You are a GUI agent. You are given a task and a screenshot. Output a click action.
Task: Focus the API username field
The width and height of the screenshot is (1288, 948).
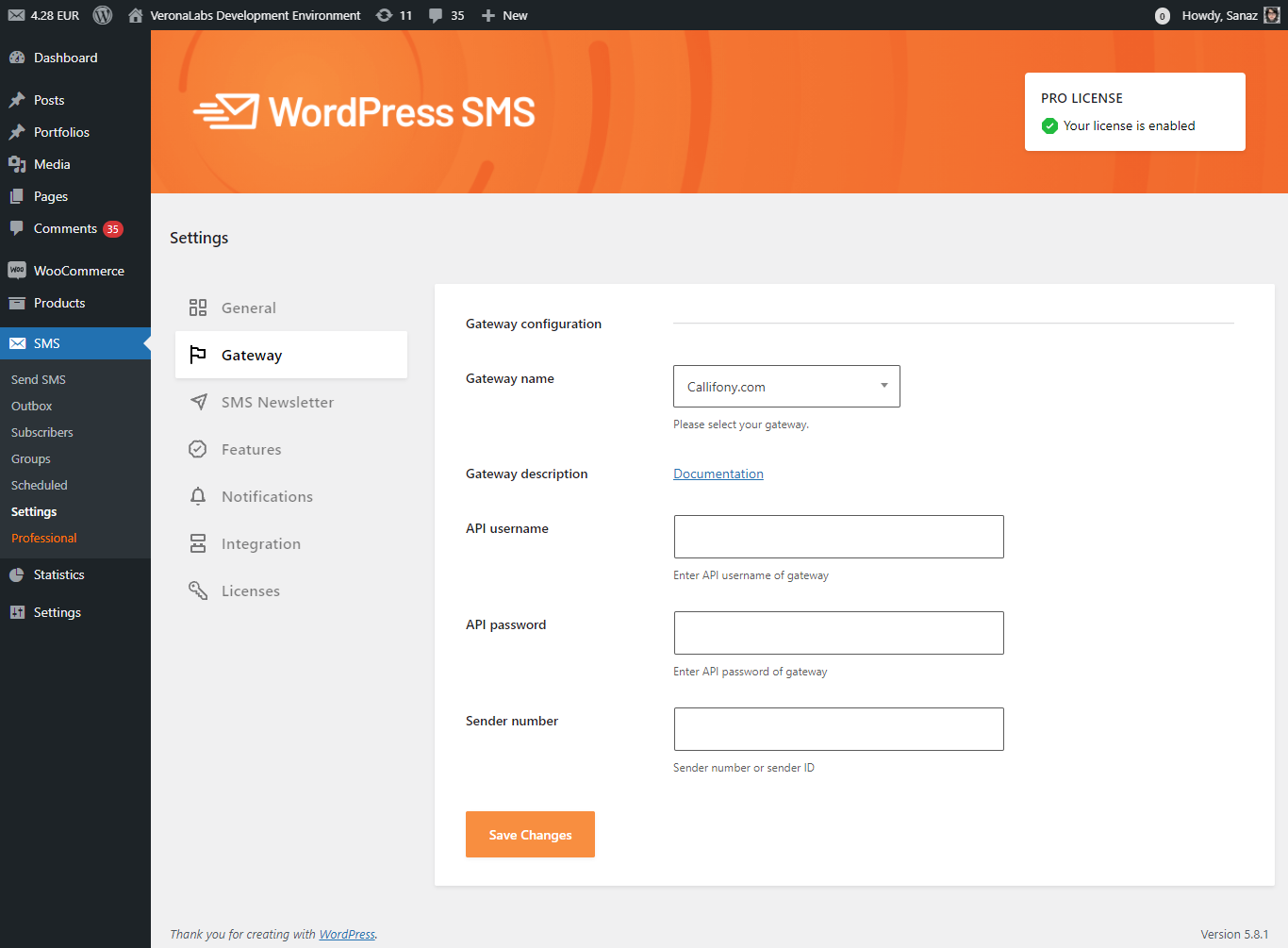click(839, 537)
